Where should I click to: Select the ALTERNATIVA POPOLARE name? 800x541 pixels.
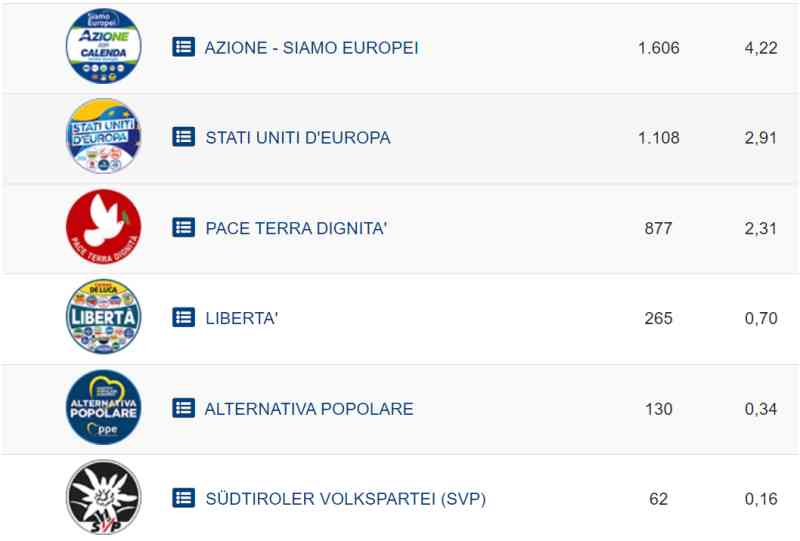click(309, 408)
